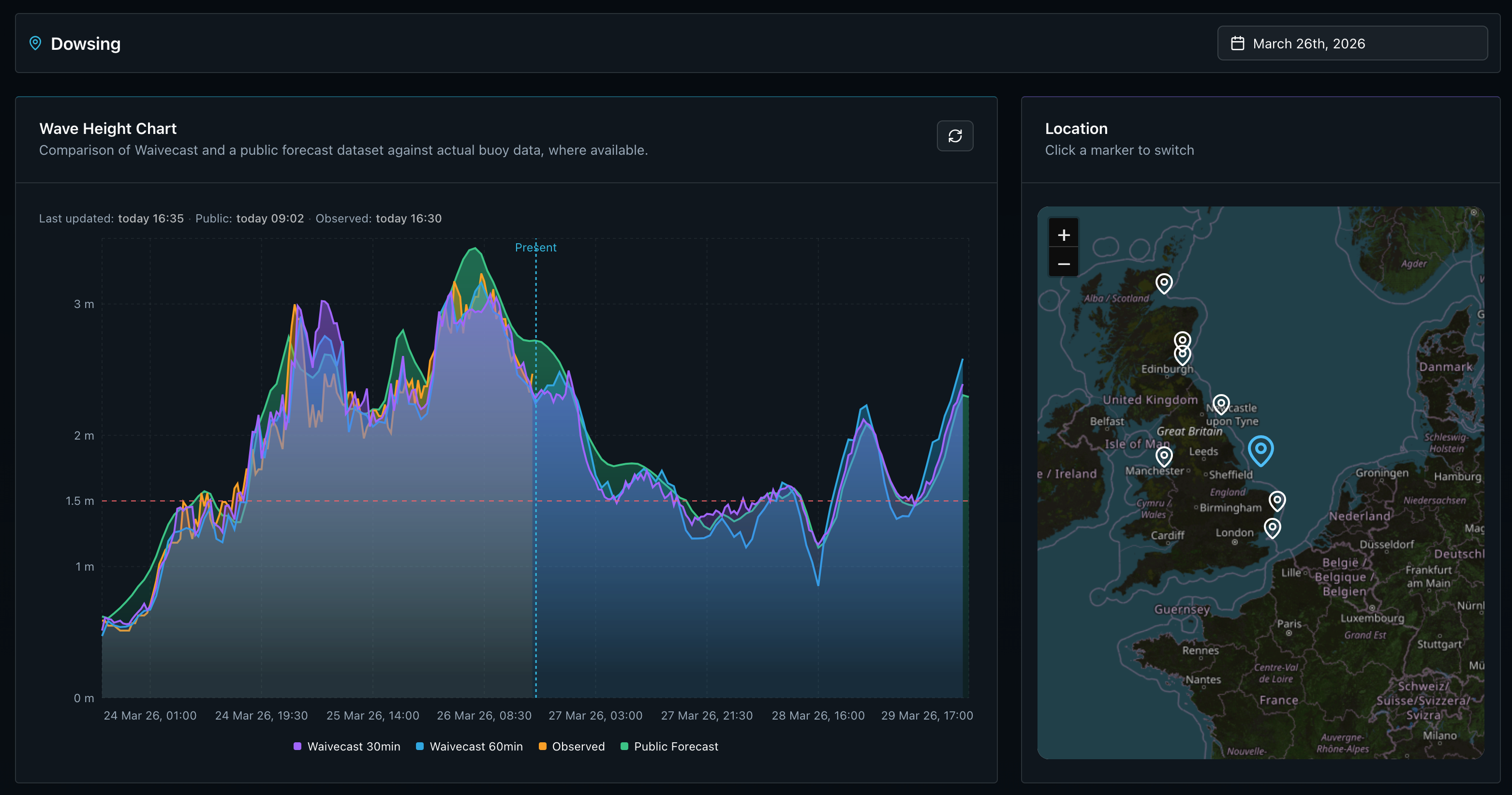The height and width of the screenshot is (795, 1512).
Task: Select the marker near Isle of Man
Action: coord(1164,456)
